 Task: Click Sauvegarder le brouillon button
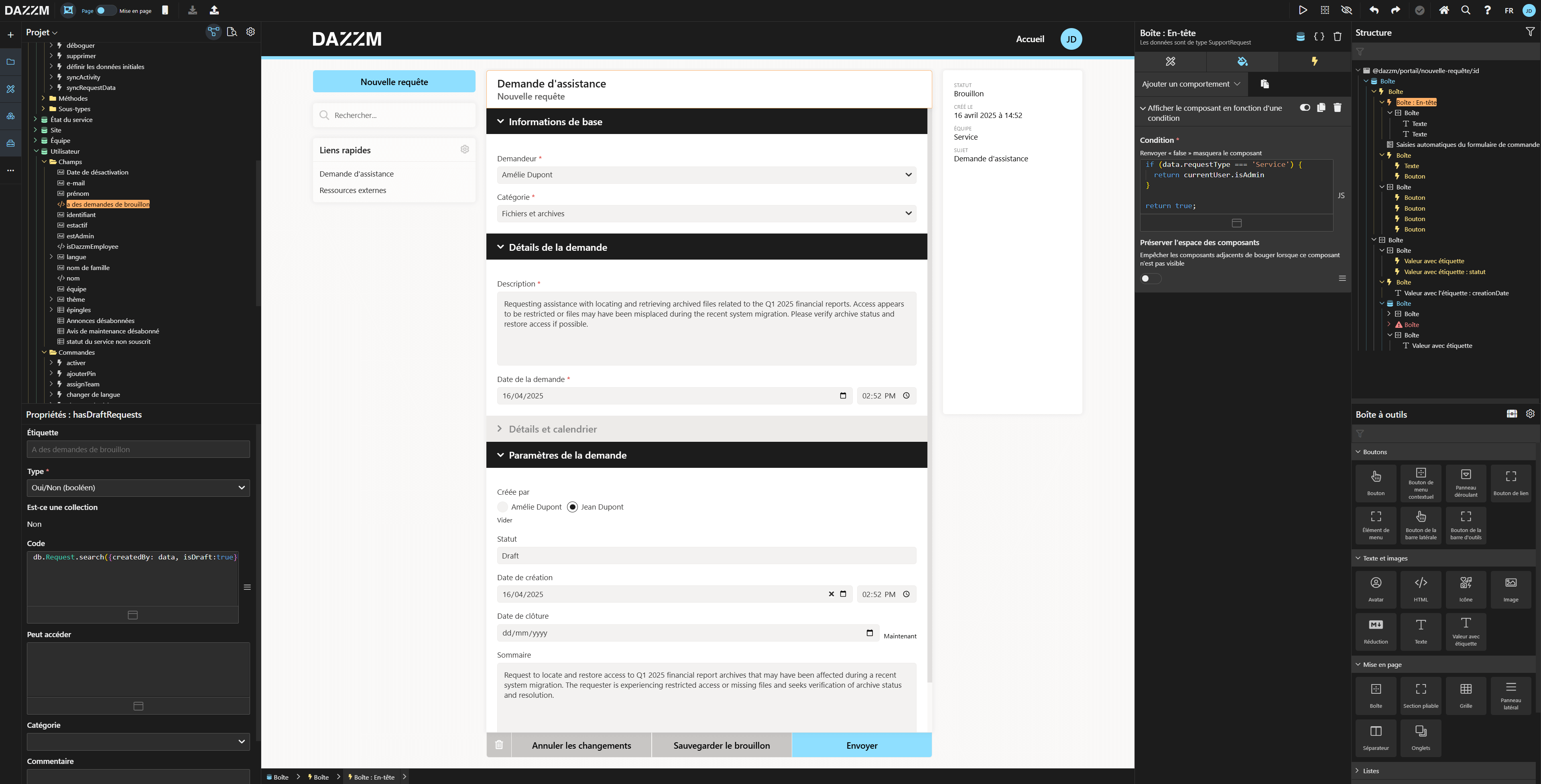(722, 745)
